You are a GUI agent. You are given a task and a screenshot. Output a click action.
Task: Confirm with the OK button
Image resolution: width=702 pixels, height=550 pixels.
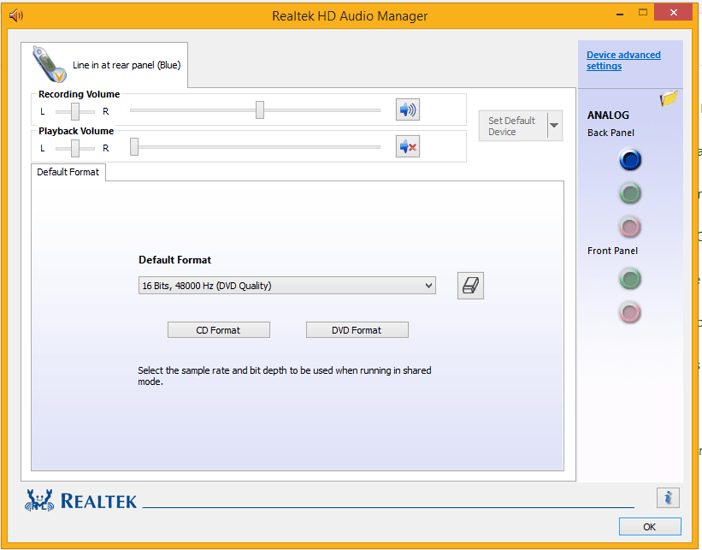[650, 527]
